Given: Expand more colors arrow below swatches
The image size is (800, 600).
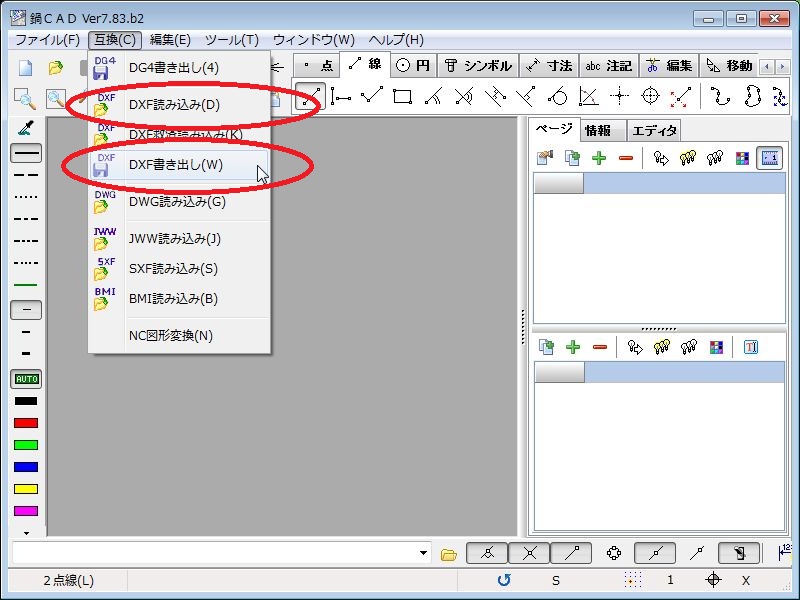Looking at the screenshot, I should coord(26,533).
